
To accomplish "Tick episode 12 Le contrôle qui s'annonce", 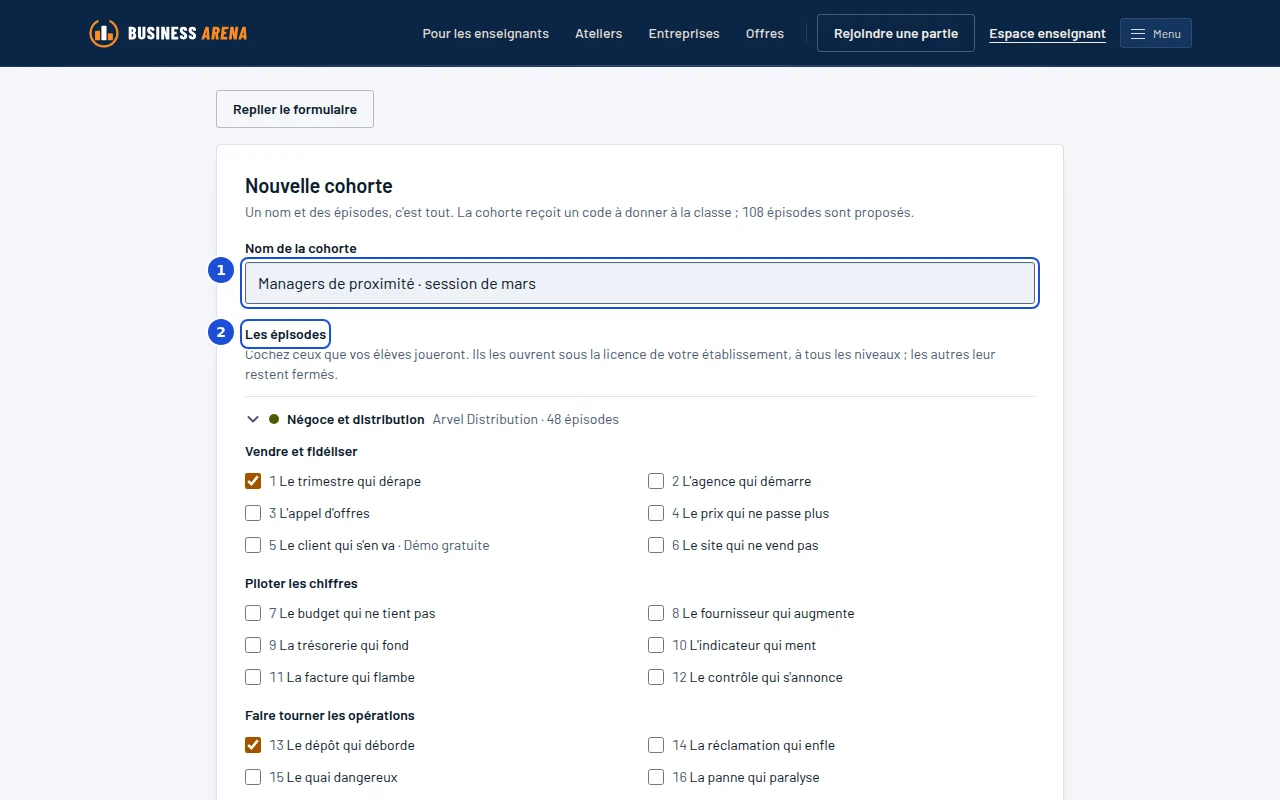I will point(656,677).
